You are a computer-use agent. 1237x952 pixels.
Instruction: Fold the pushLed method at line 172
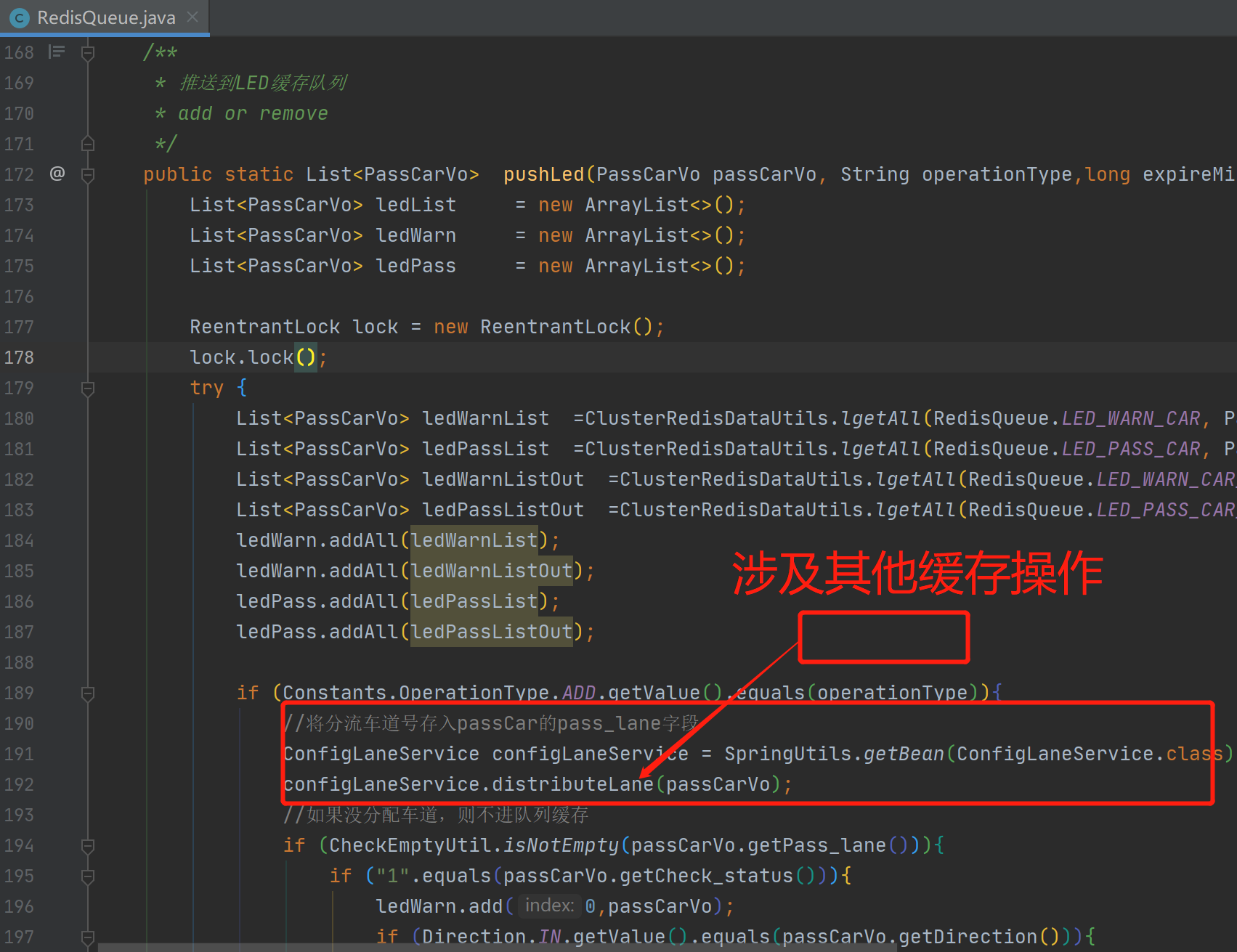point(88,175)
